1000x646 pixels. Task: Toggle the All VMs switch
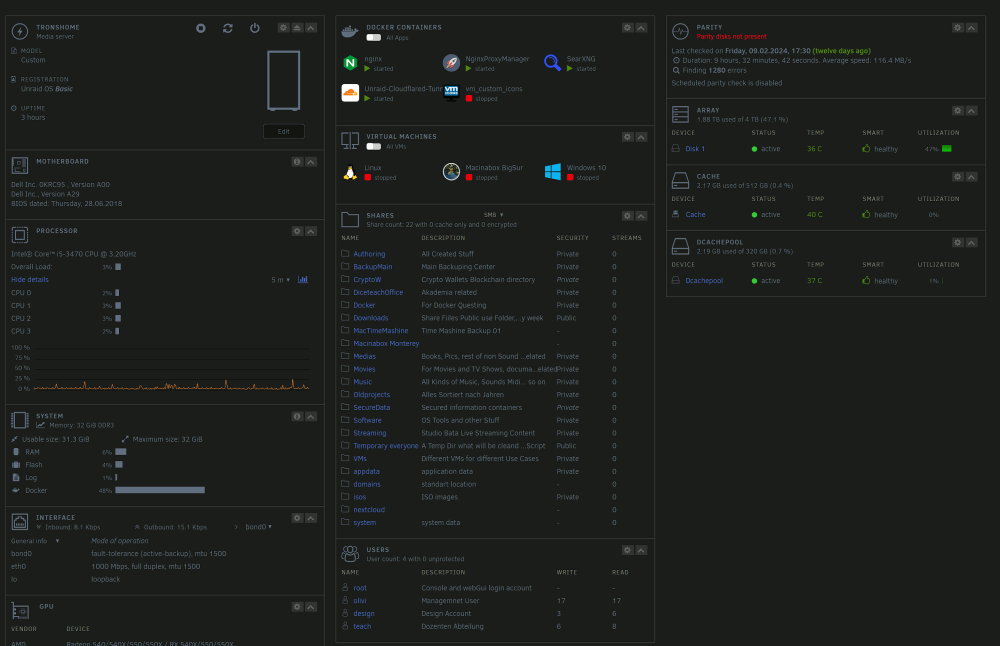pyautogui.click(x=374, y=147)
